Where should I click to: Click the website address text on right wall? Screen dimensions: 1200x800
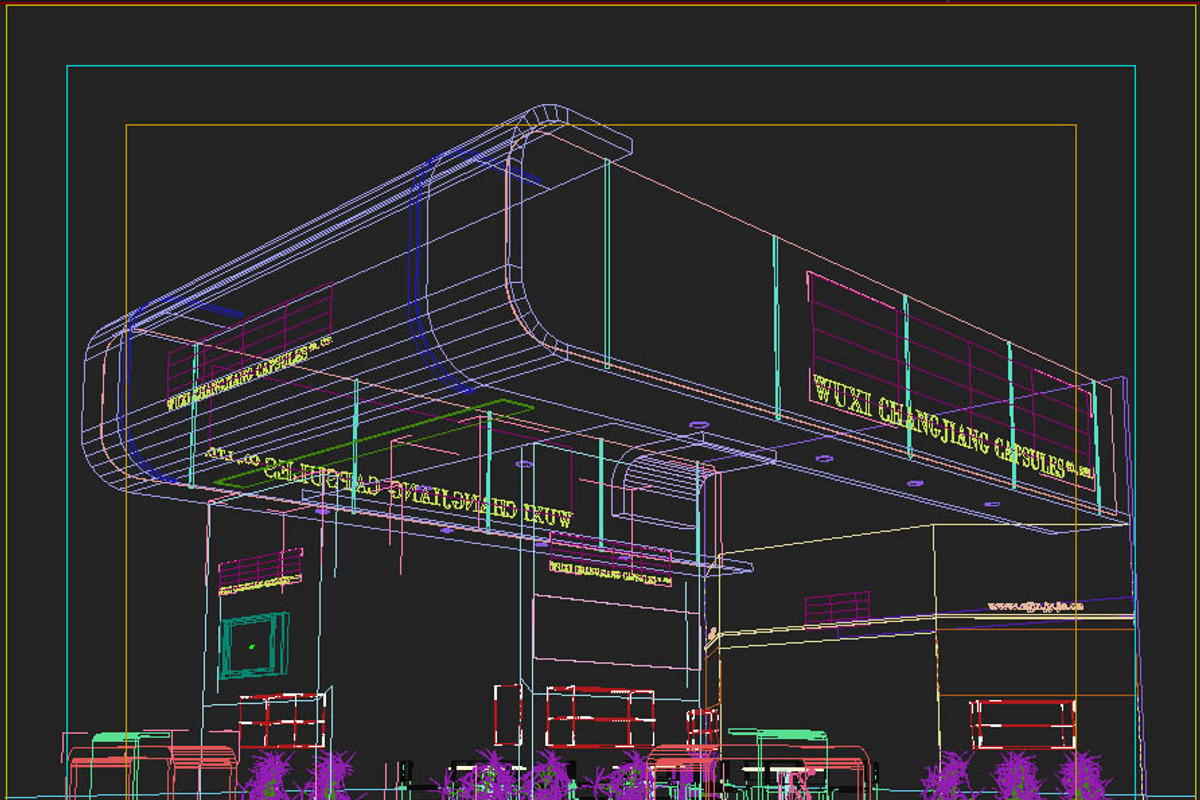click(x=1035, y=606)
